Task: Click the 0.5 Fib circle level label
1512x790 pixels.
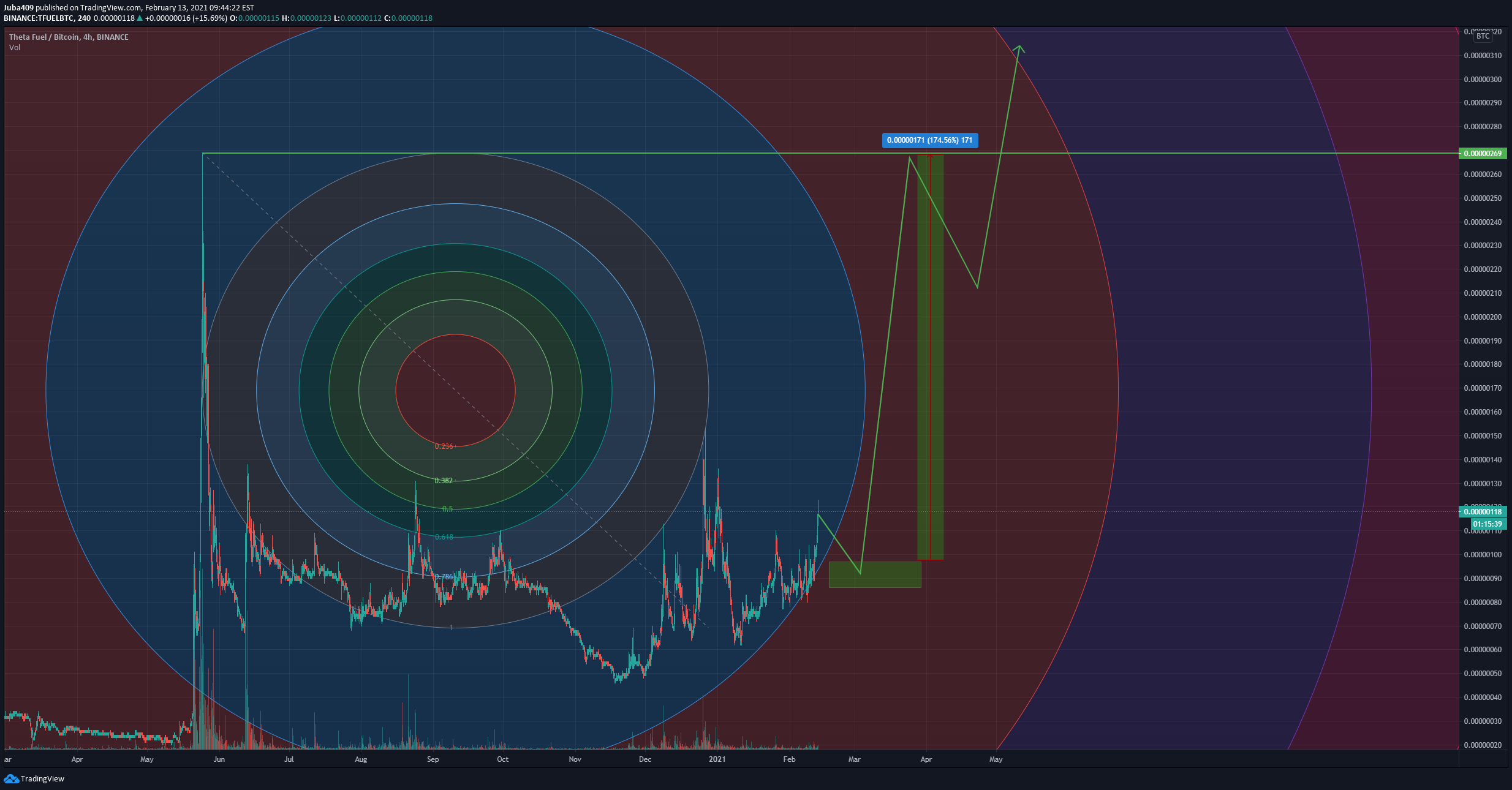Action: click(448, 509)
